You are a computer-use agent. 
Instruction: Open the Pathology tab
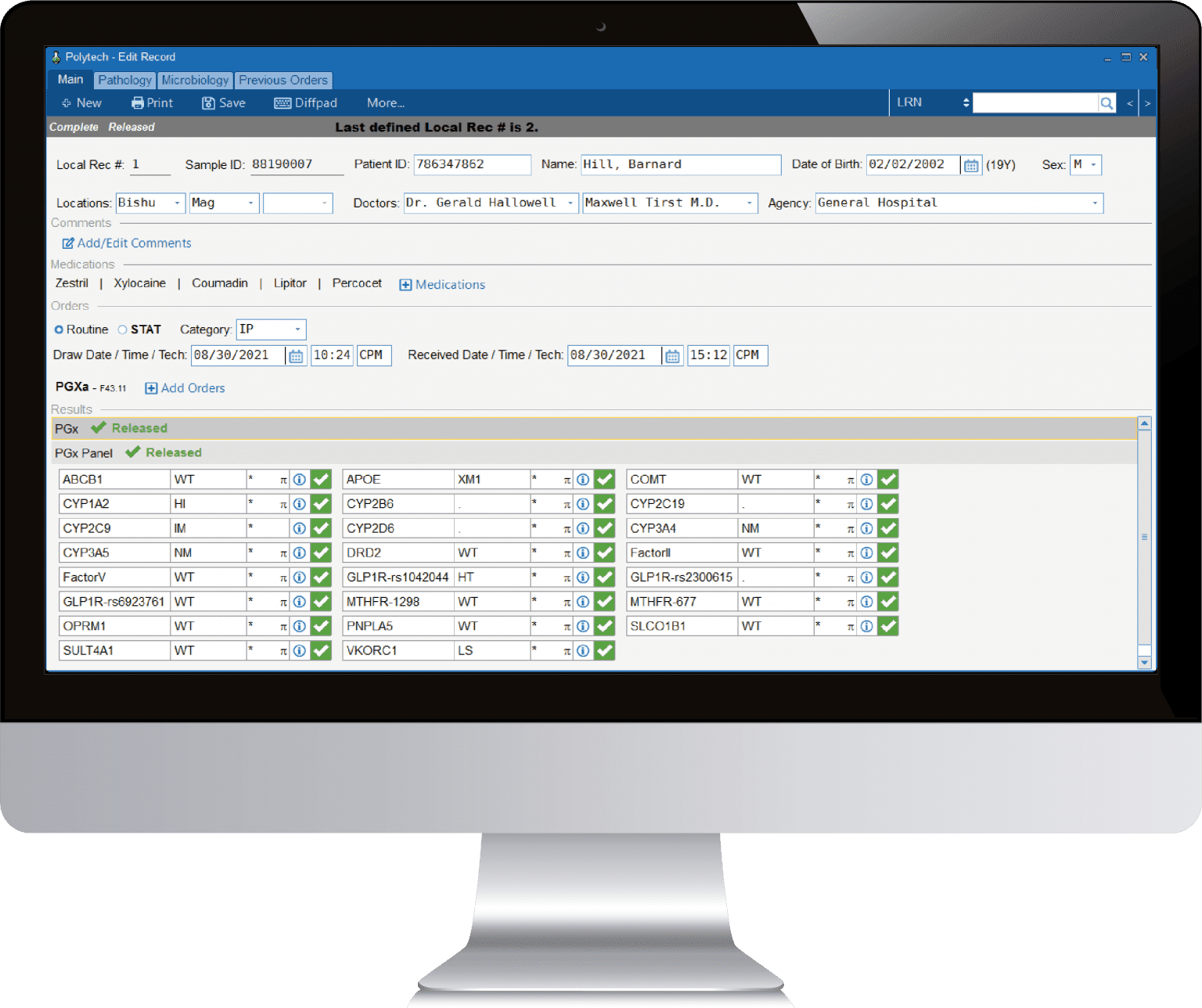124,80
